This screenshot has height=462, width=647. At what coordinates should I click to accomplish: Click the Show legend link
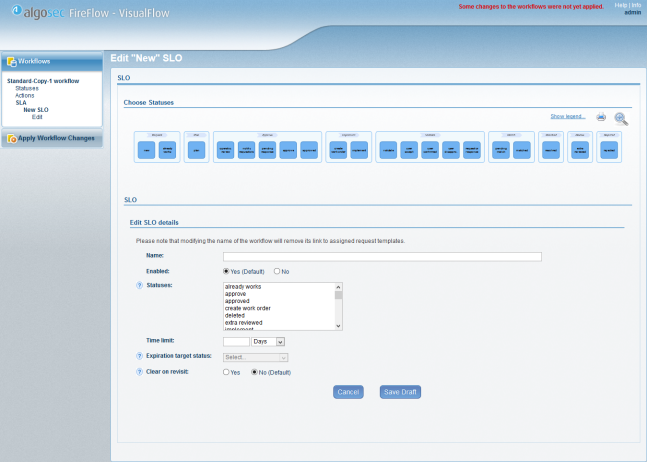[568, 117]
